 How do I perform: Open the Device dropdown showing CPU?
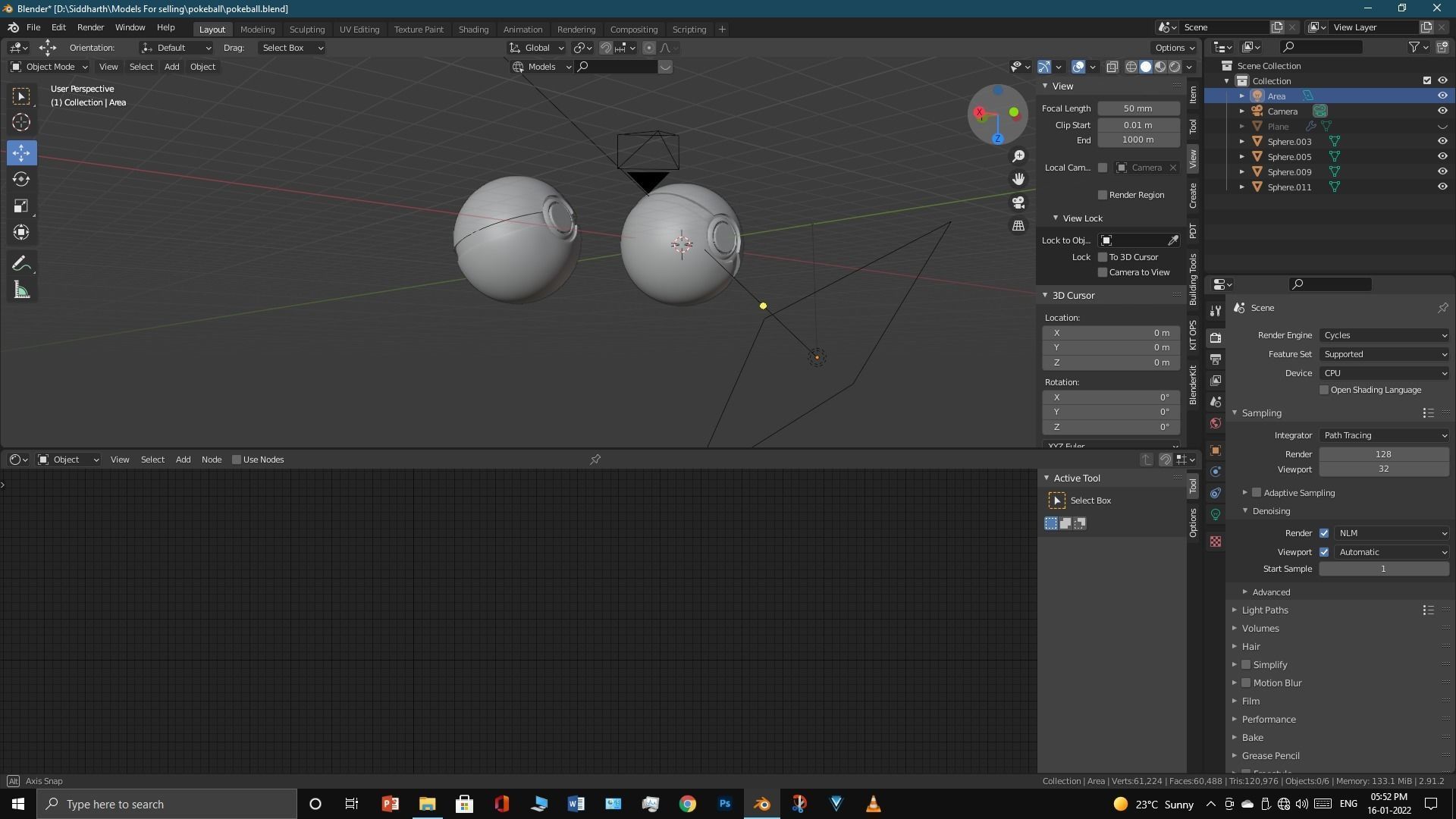[1384, 373]
